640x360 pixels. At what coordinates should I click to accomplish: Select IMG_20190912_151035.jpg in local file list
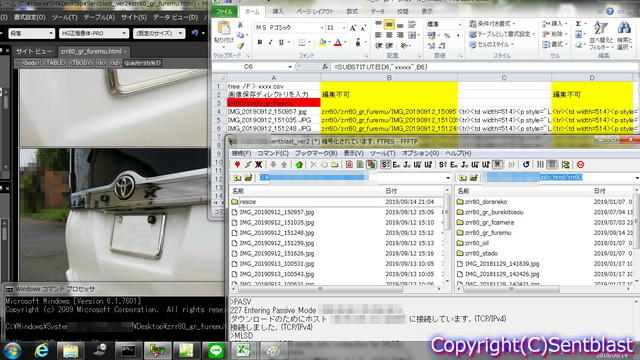point(277,222)
